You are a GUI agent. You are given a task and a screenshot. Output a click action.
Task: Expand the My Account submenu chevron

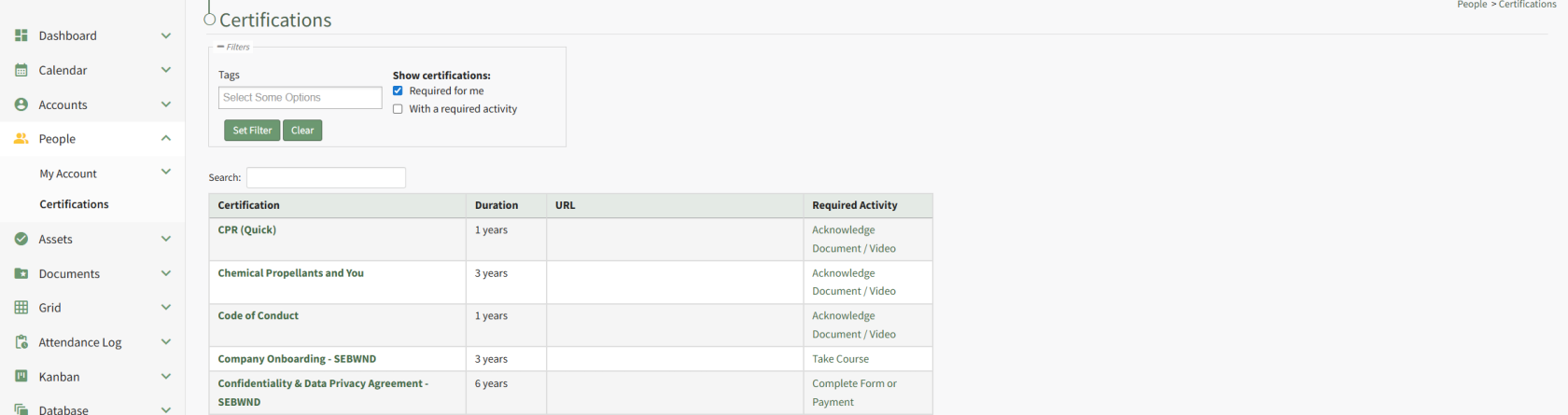[x=166, y=173]
